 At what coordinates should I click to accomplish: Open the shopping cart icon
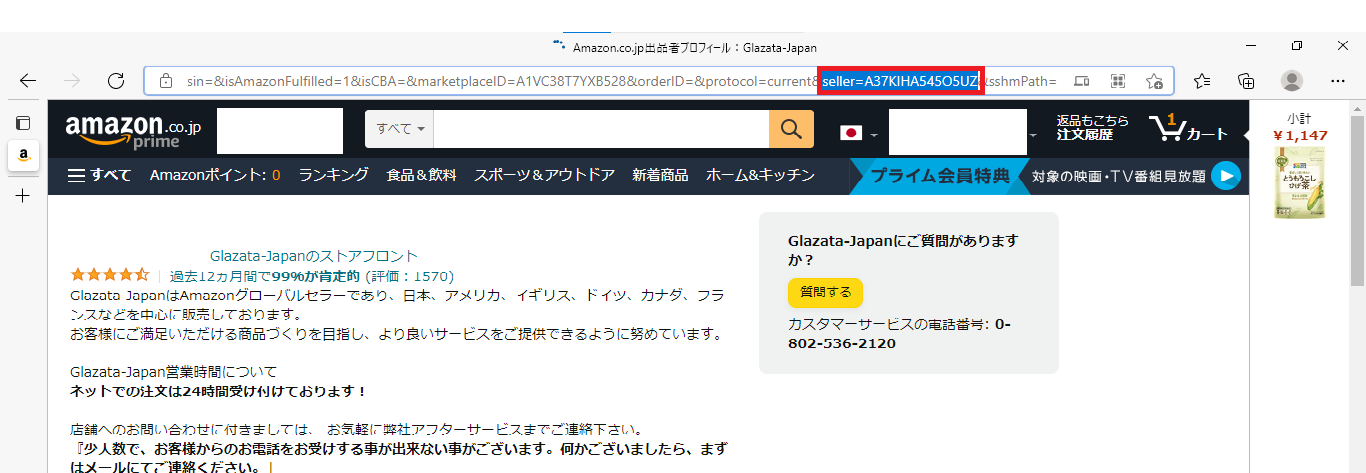pos(1188,129)
